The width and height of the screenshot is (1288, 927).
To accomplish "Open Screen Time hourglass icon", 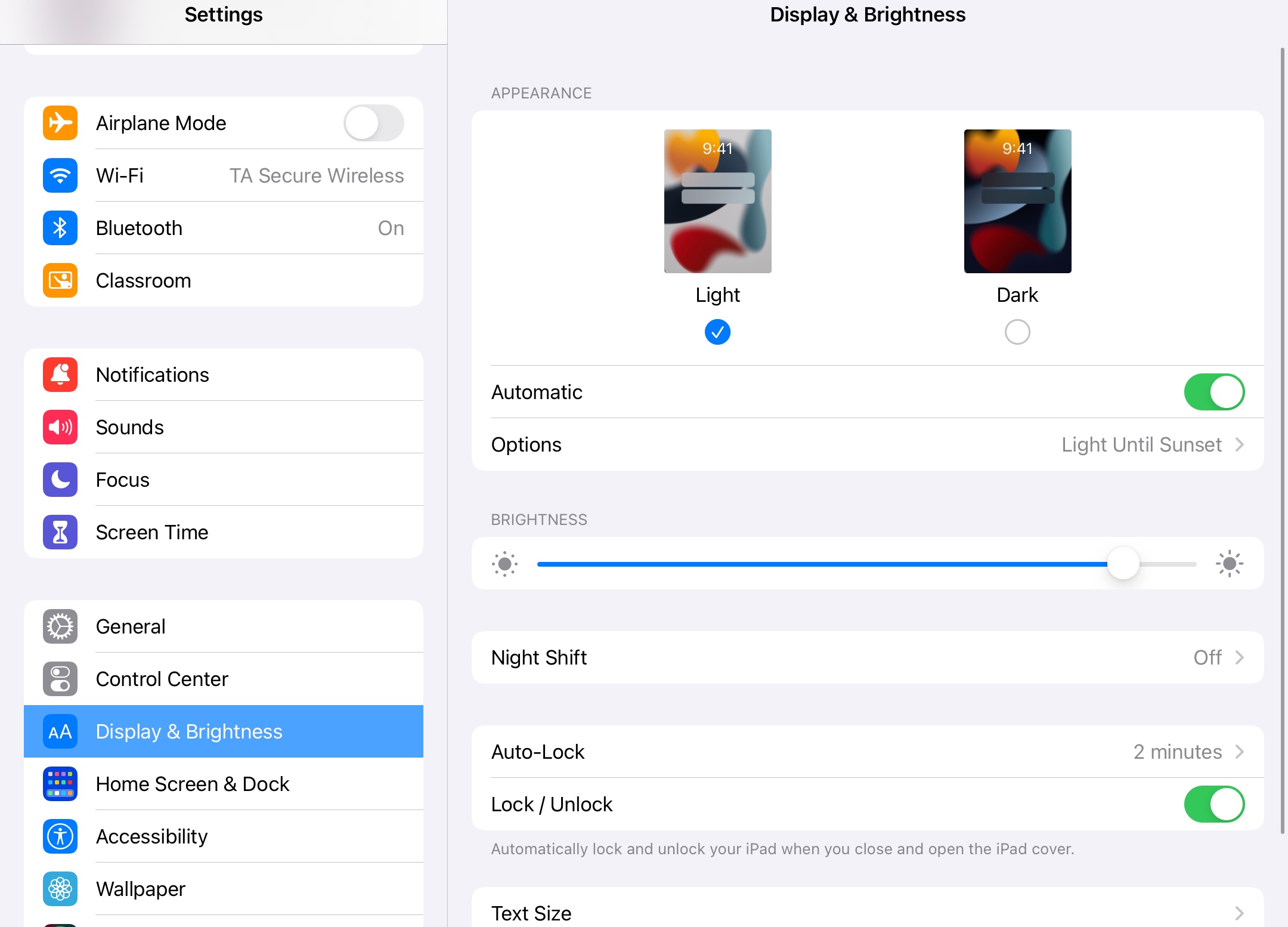I will [60, 532].
